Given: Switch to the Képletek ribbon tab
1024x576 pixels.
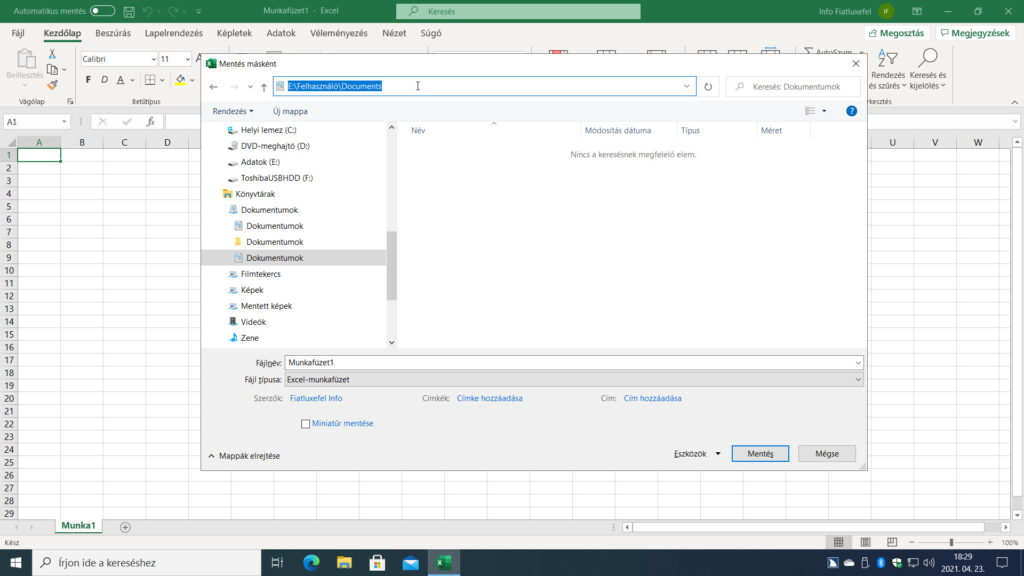Looking at the screenshot, I should coord(234,33).
